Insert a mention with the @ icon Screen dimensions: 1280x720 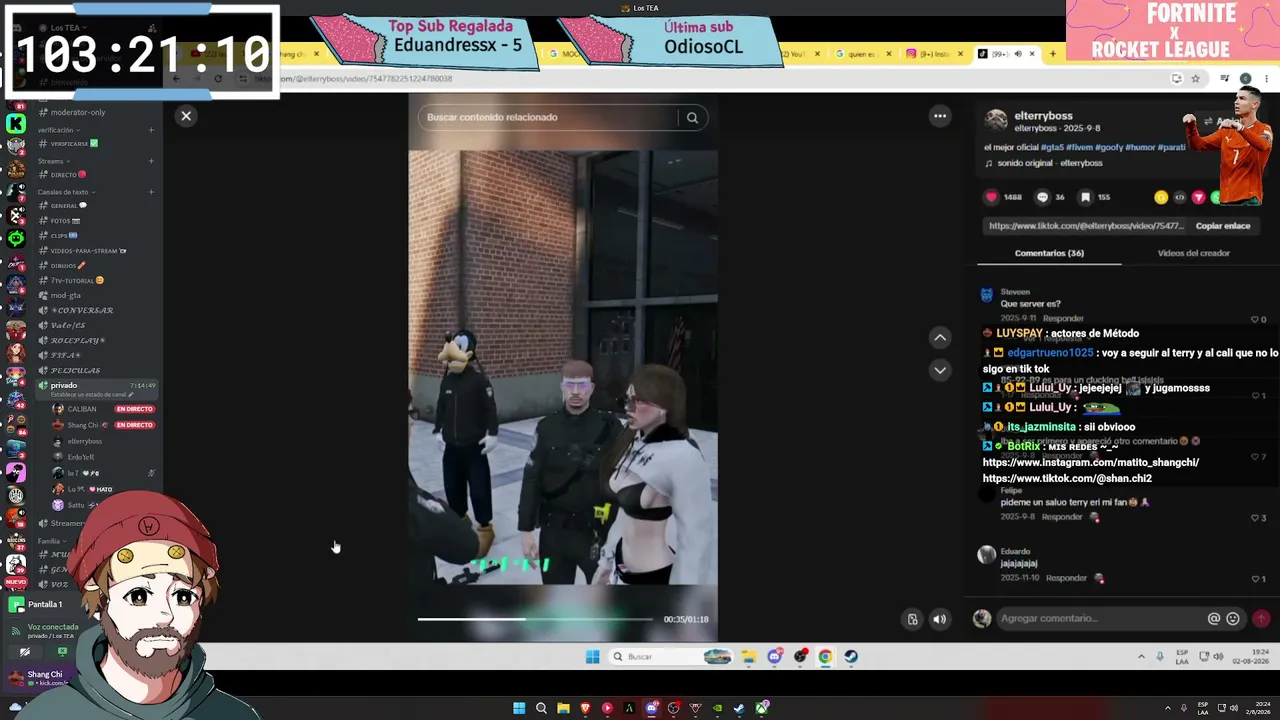pos(1214,619)
